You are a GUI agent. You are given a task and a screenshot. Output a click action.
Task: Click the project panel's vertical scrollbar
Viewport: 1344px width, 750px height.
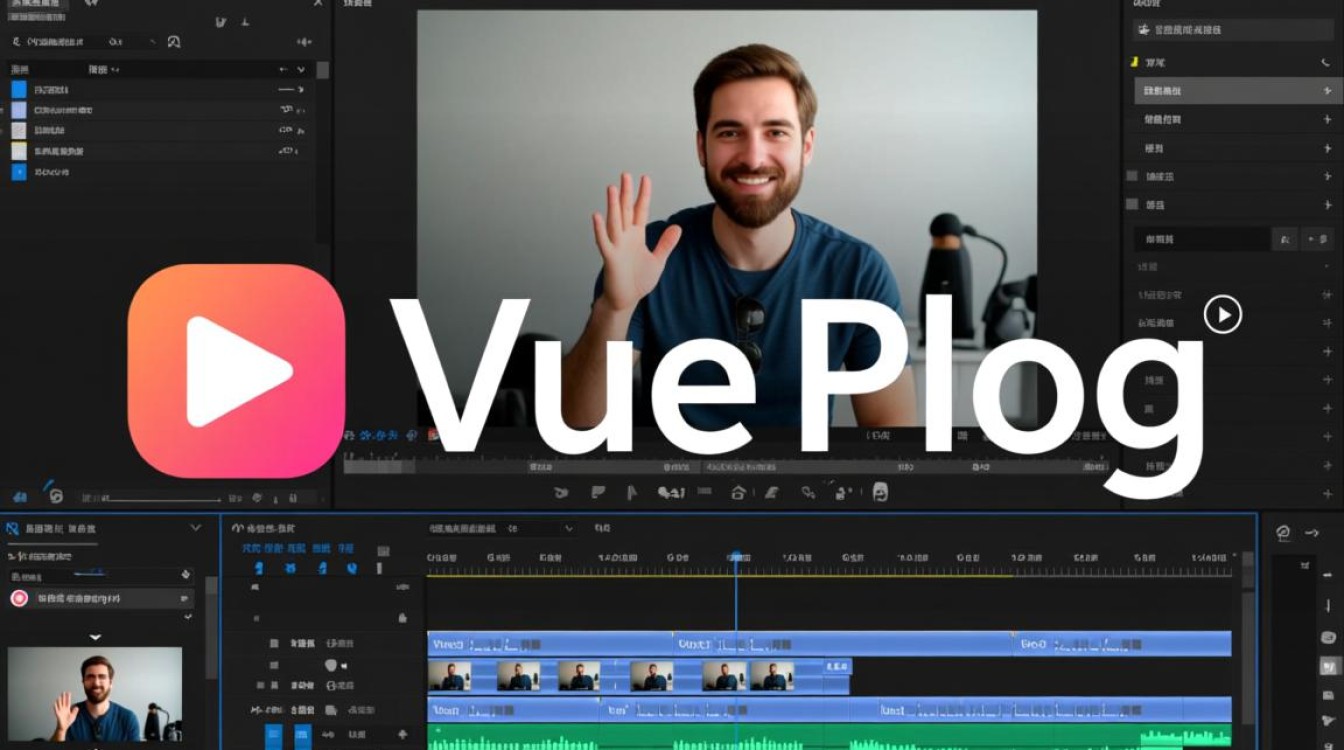click(x=323, y=150)
